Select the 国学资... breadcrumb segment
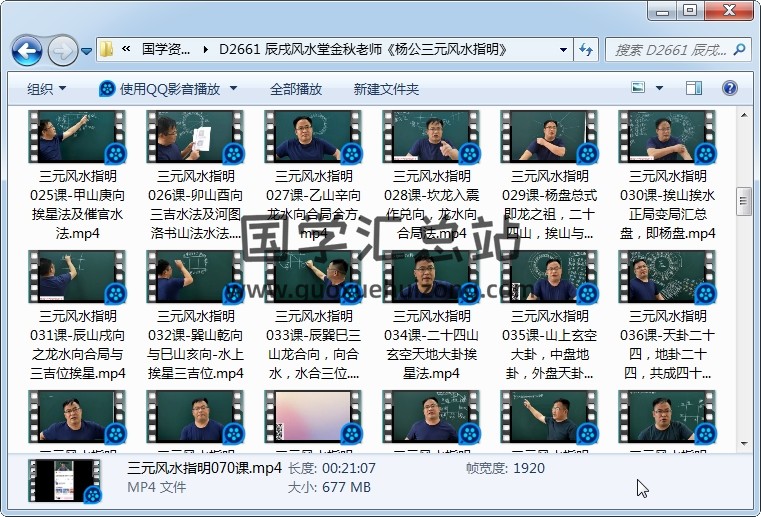Image resolution: width=761 pixels, height=517 pixels. pyautogui.click(x=165, y=49)
